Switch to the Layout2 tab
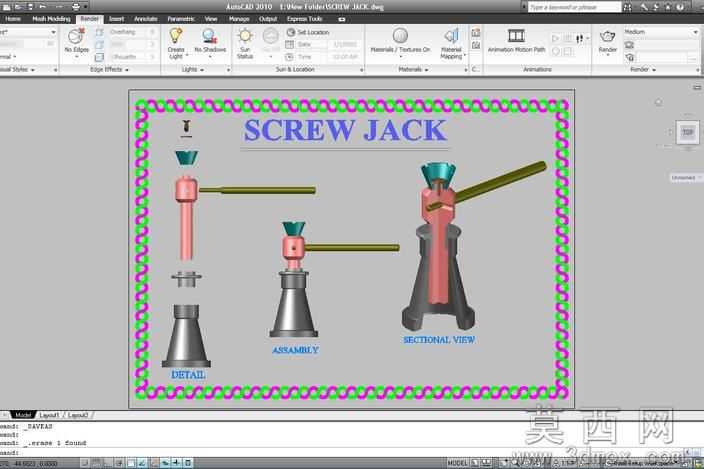 pos(78,415)
